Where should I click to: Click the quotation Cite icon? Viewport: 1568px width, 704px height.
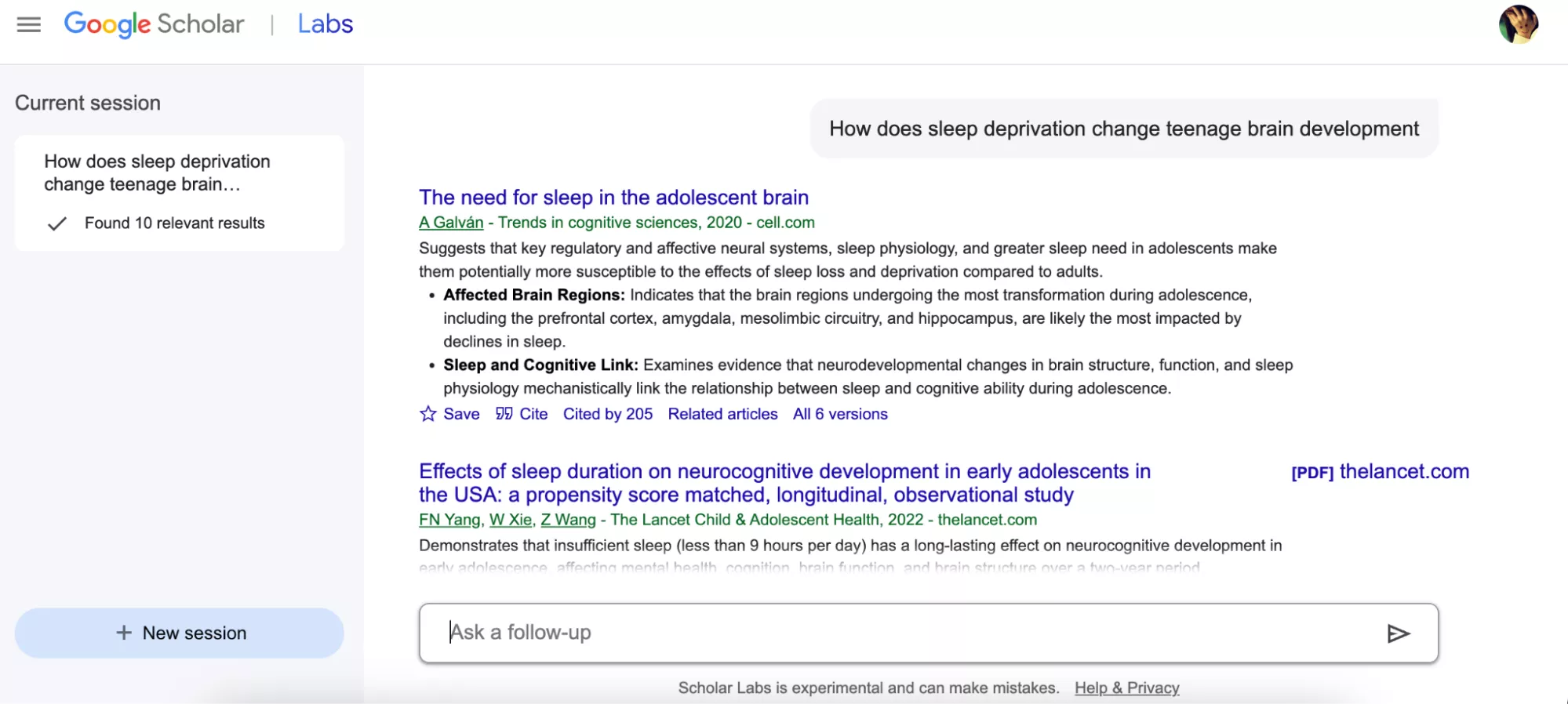[504, 414]
